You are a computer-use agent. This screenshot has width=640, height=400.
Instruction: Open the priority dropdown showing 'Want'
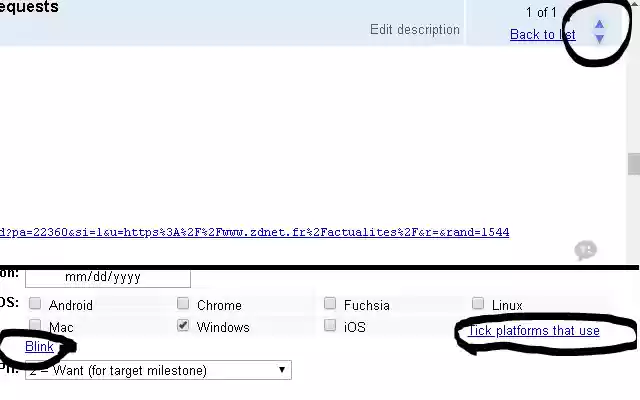[x=158, y=371]
